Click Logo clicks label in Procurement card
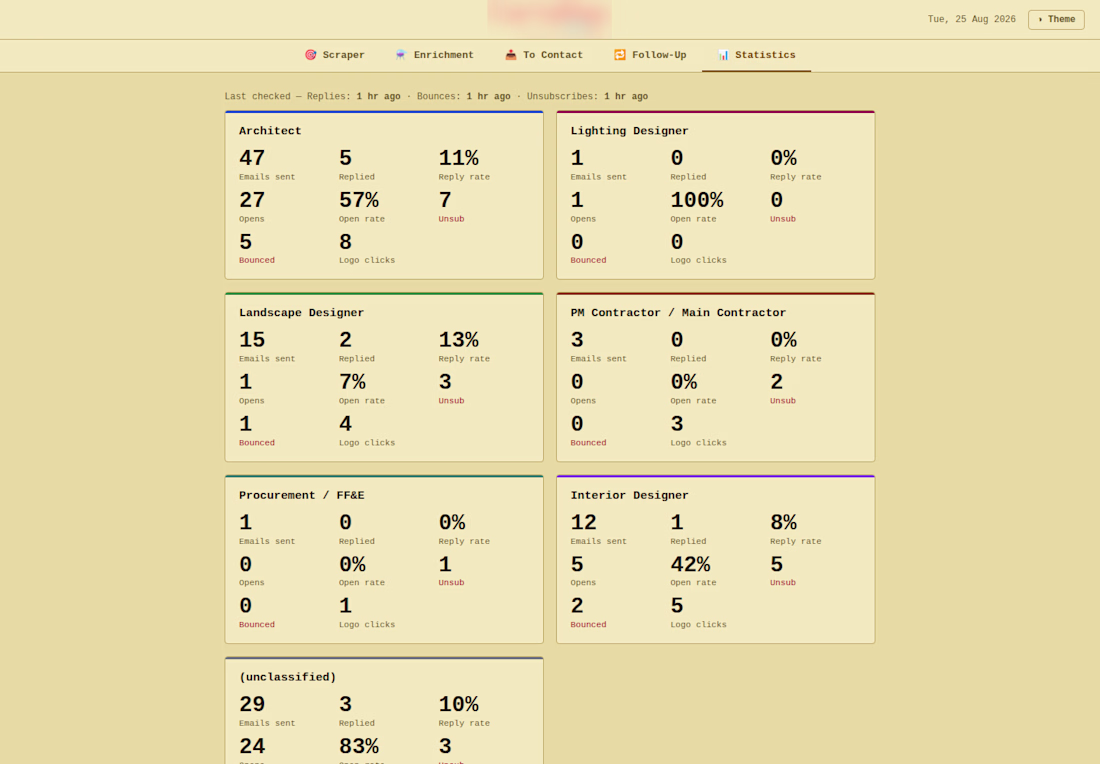The height and width of the screenshot is (764, 1100). point(367,624)
